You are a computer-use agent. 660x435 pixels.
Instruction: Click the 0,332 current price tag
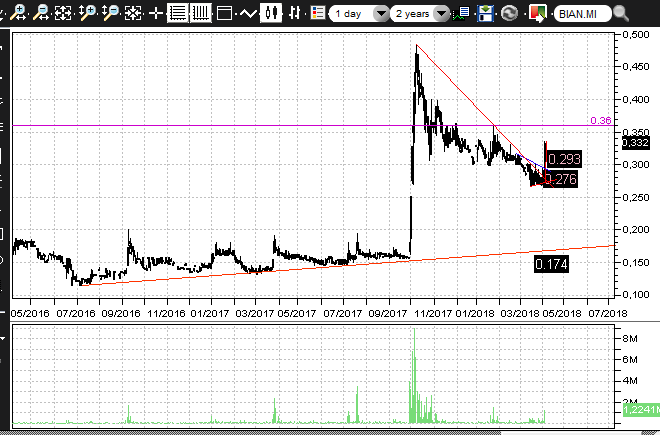coord(636,143)
